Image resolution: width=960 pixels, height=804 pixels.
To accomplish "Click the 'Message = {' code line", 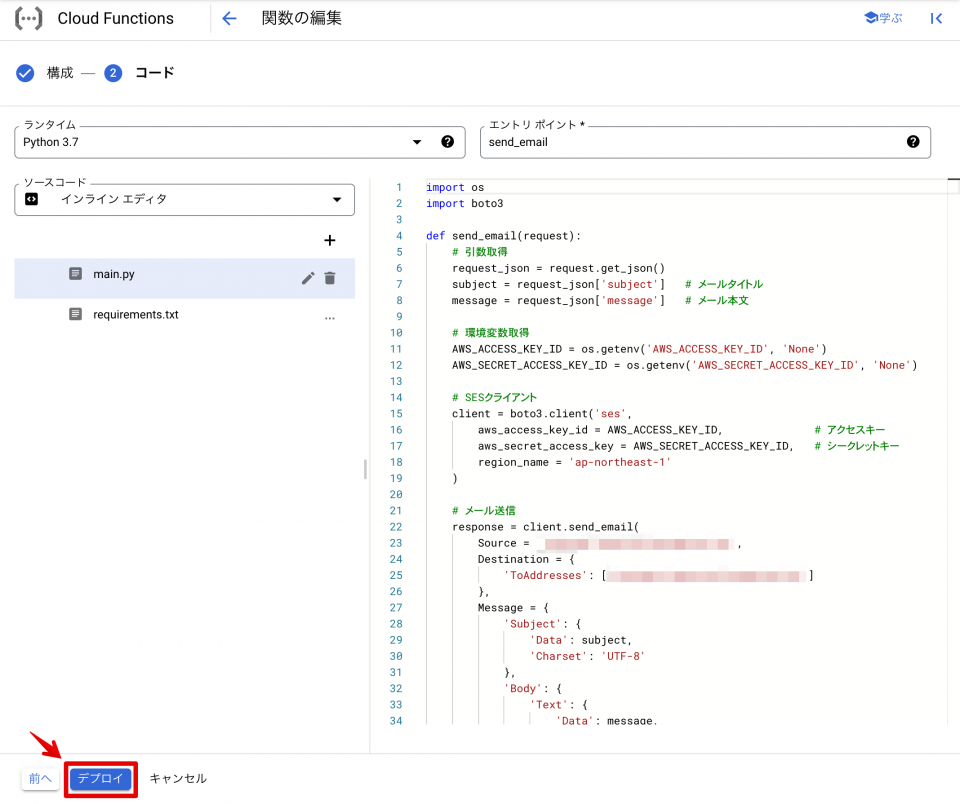I will [513, 607].
